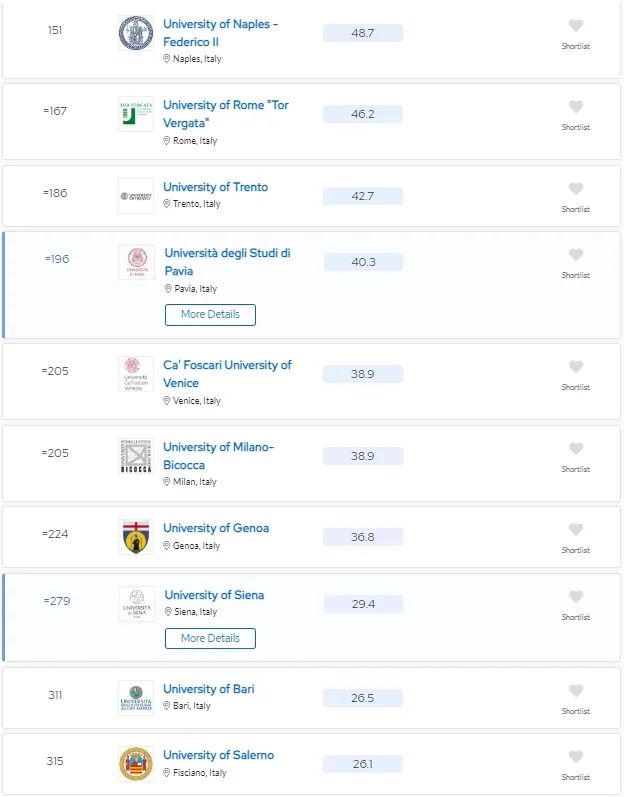Click the University of Siena logo thumbnail
The width and height of the screenshot is (624, 797).
tap(137, 604)
